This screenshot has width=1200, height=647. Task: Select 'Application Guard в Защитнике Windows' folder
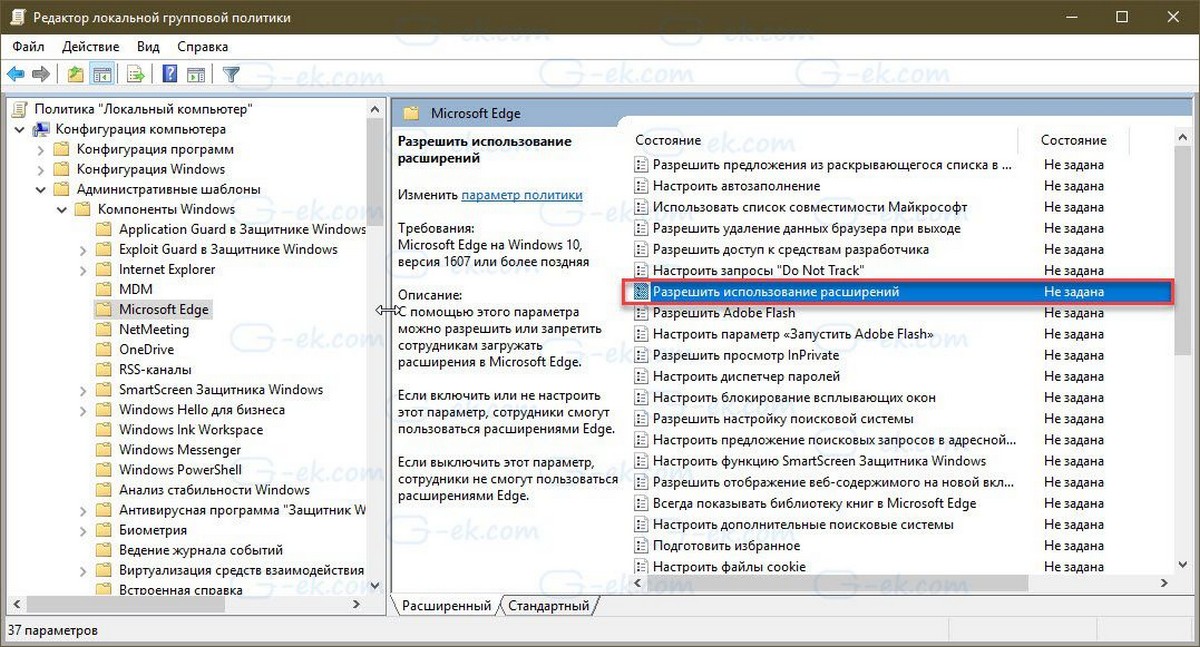pos(242,229)
